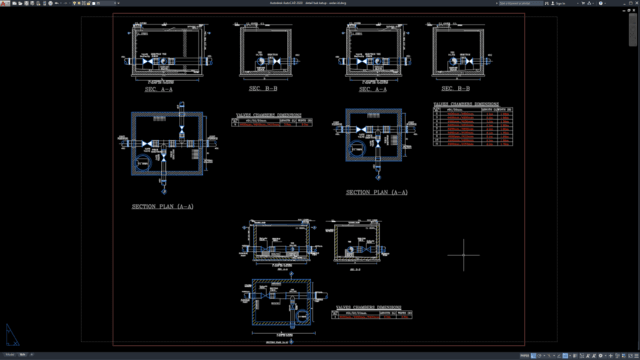
Task: Click the Open file icon in Quick Access toolbar
Action: click(20, 3)
